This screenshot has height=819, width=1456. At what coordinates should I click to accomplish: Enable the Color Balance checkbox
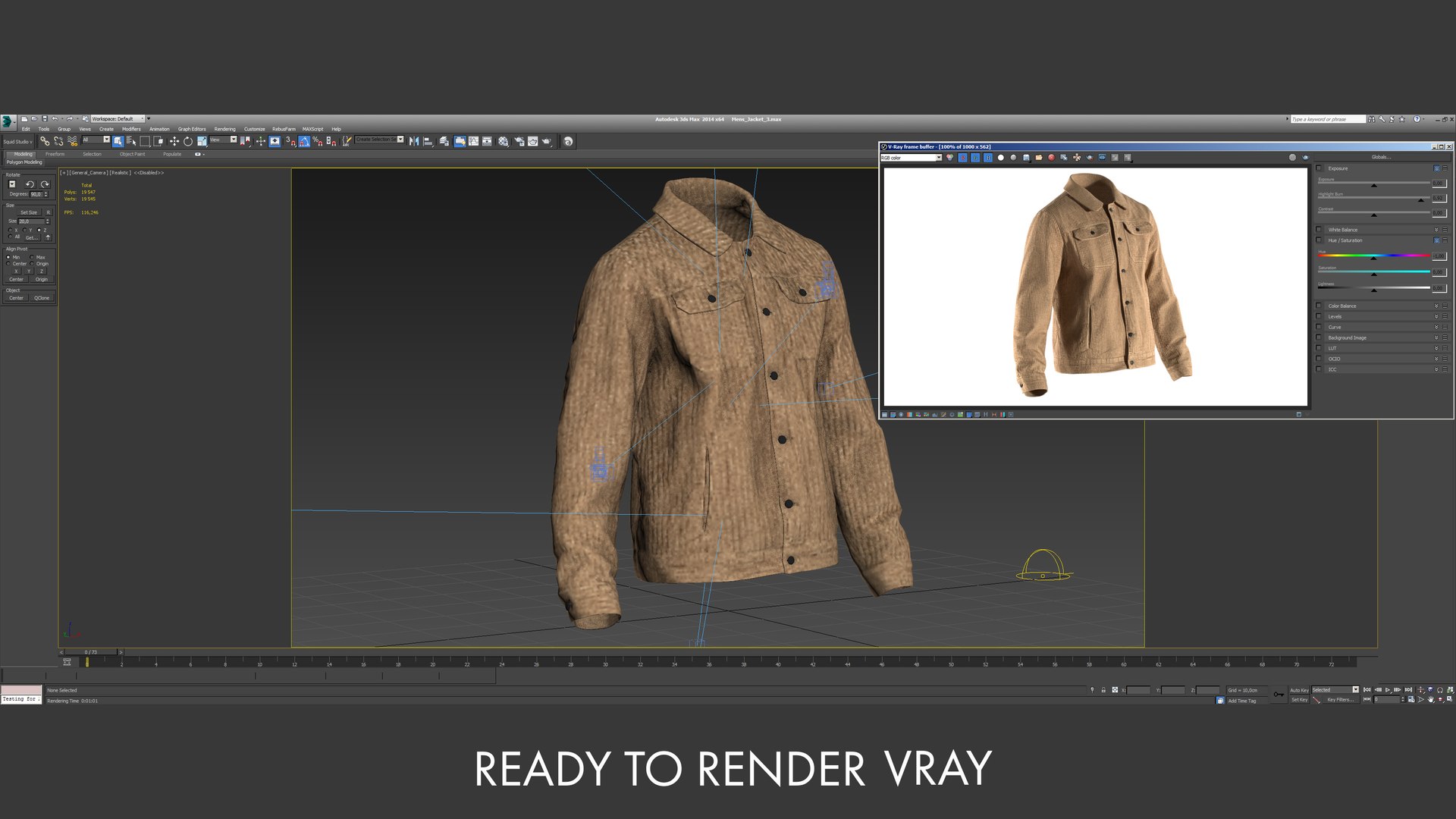coord(1319,306)
